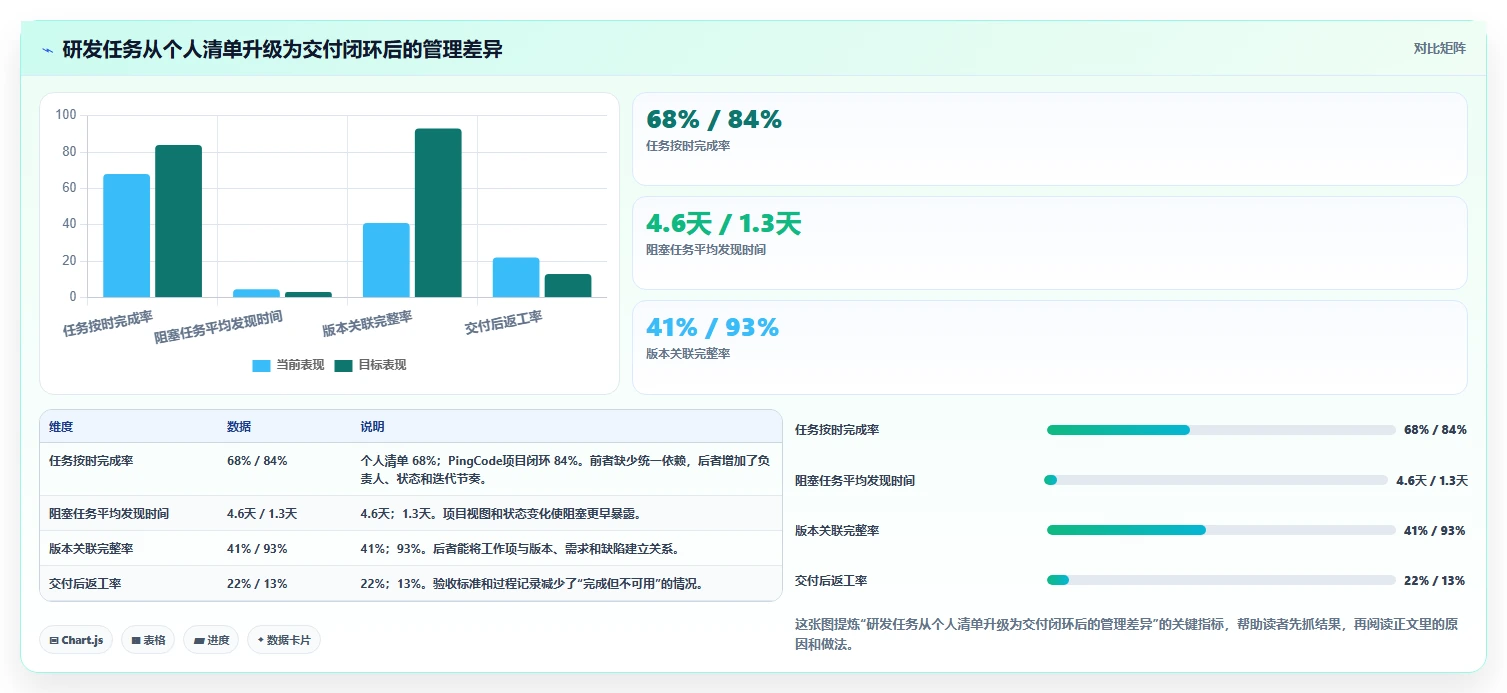The height and width of the screenshot is (693, 1507).
Task: Click the 22% / 13% table cell
Action: tap(257, 584)
